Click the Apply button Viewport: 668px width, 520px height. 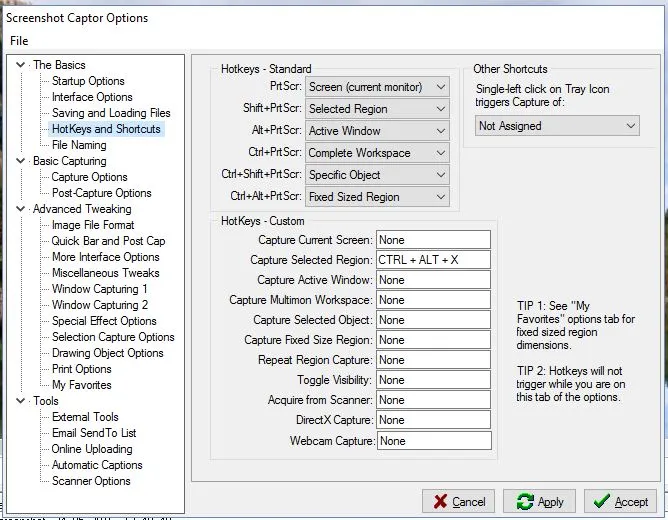(x=539, y=501)
